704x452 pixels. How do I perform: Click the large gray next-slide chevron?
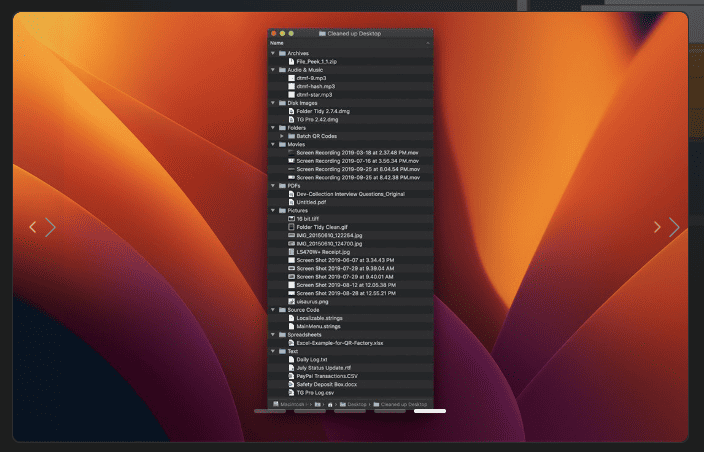(674, 227)
